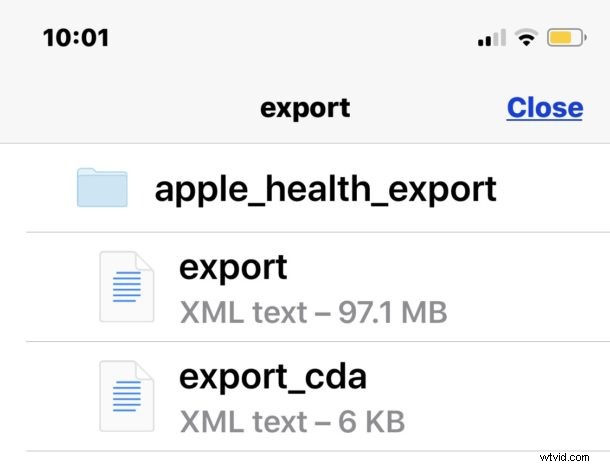This screenshot has width=610, height=467.
Task: Tap the XML text label under export
Action: click(244, 313)
